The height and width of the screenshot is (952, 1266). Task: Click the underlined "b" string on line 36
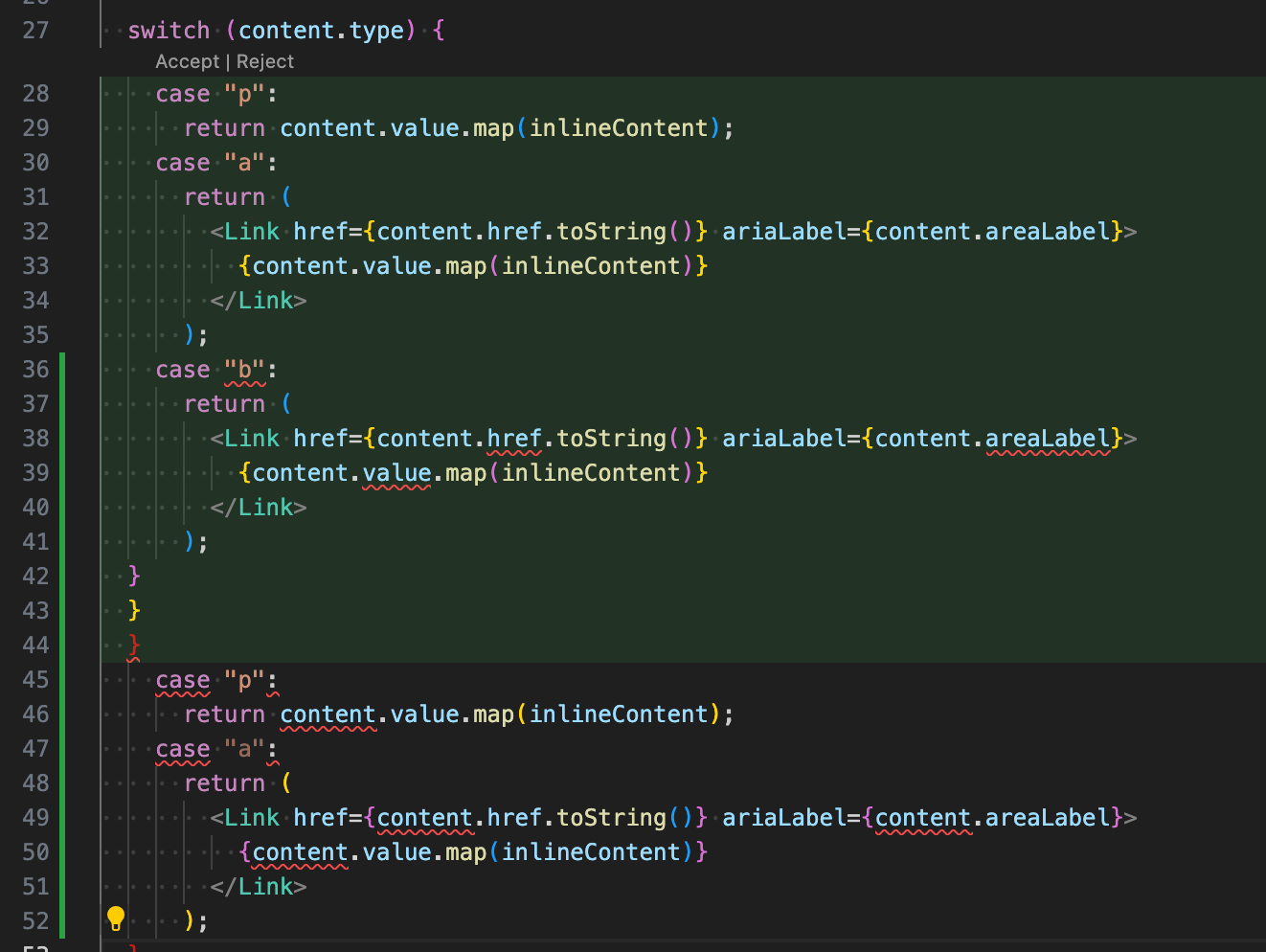click(244, 370)
